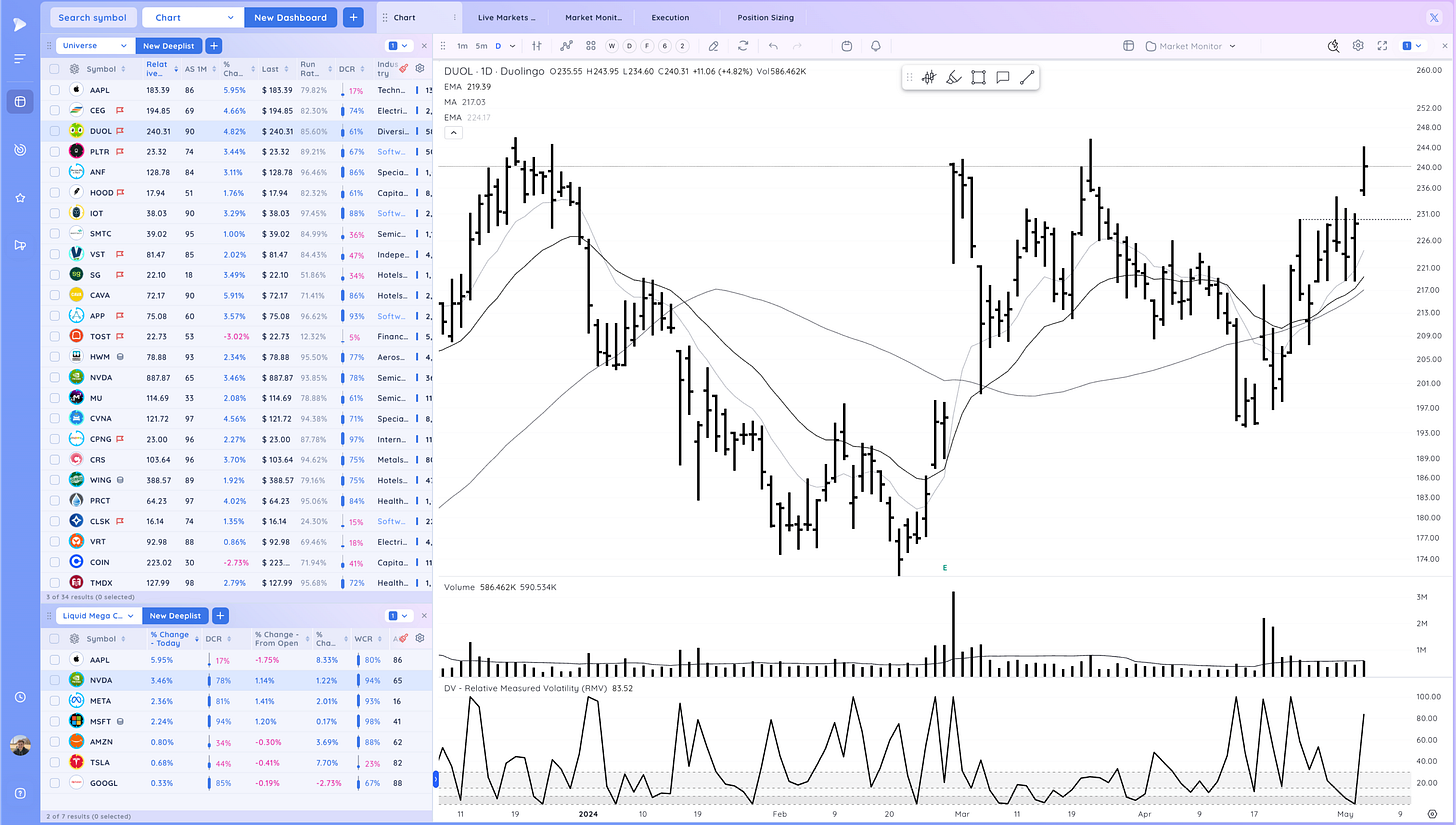This screenshot has width=1456, height=825.
Task: Tick the TSLA checkbox in Liquid Mega list
Action: click(55, 763)
